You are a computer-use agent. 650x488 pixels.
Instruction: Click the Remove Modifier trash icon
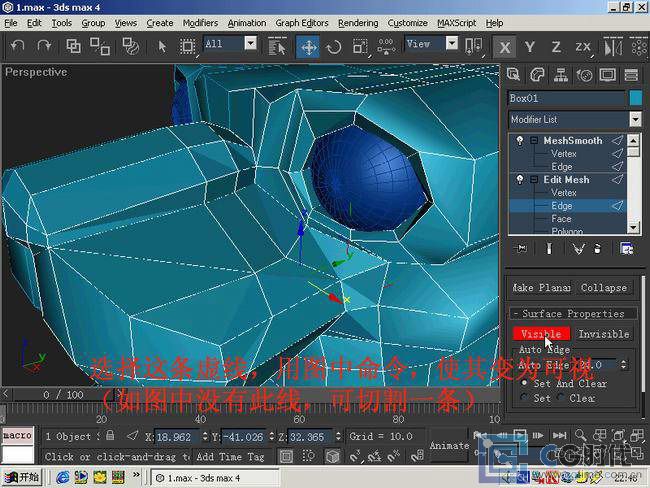point(597,248)
